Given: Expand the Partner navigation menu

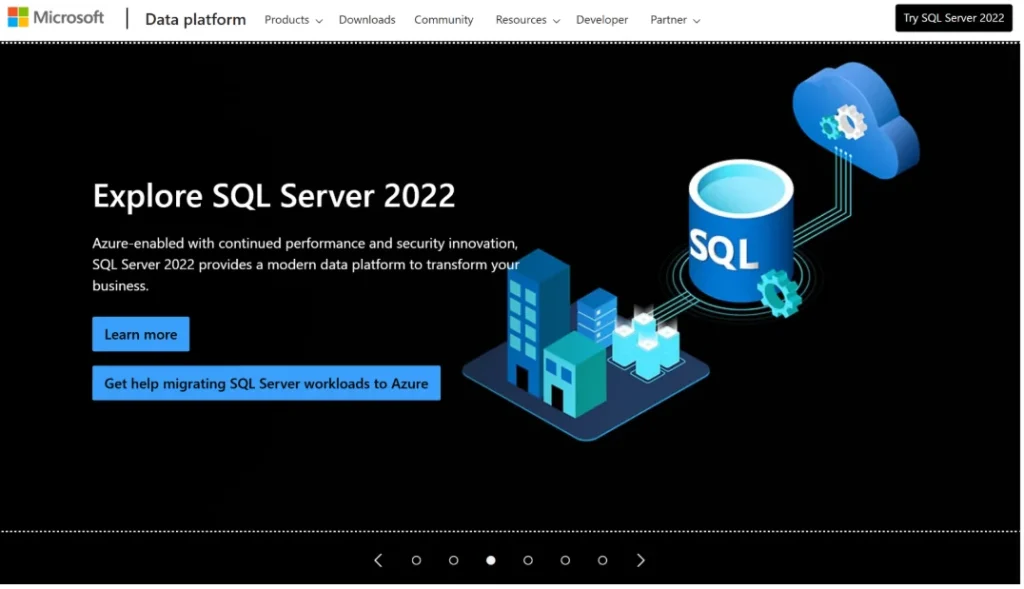Looking at the screenshot, I should click(675, 20).
